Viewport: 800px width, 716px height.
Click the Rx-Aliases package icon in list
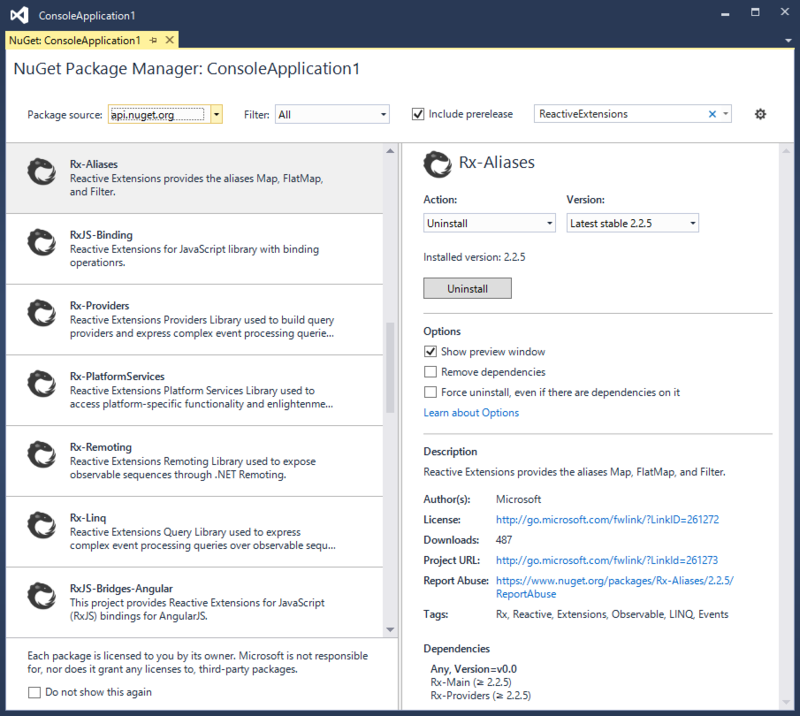point(41,171)
